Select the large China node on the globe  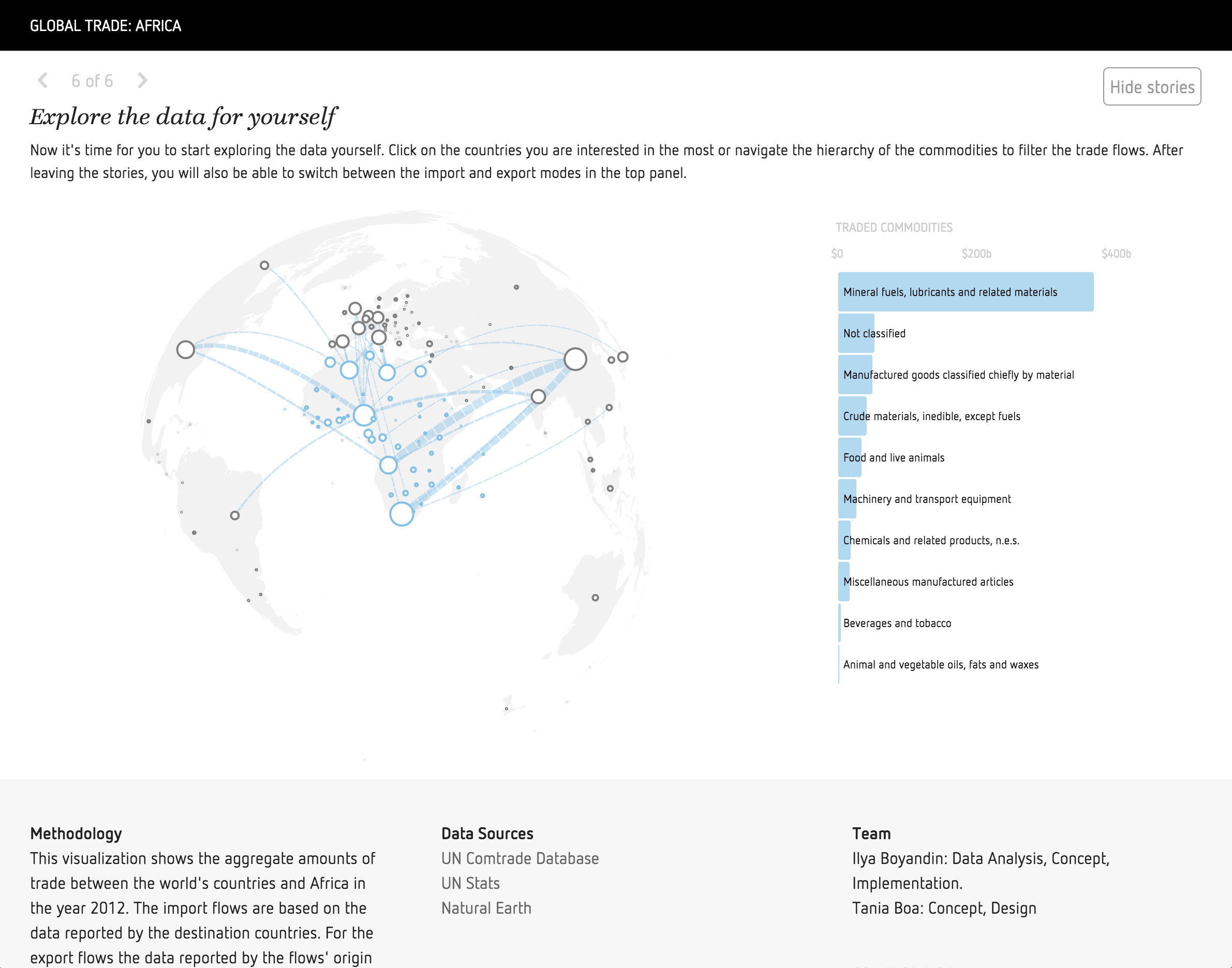click(575, 360)
